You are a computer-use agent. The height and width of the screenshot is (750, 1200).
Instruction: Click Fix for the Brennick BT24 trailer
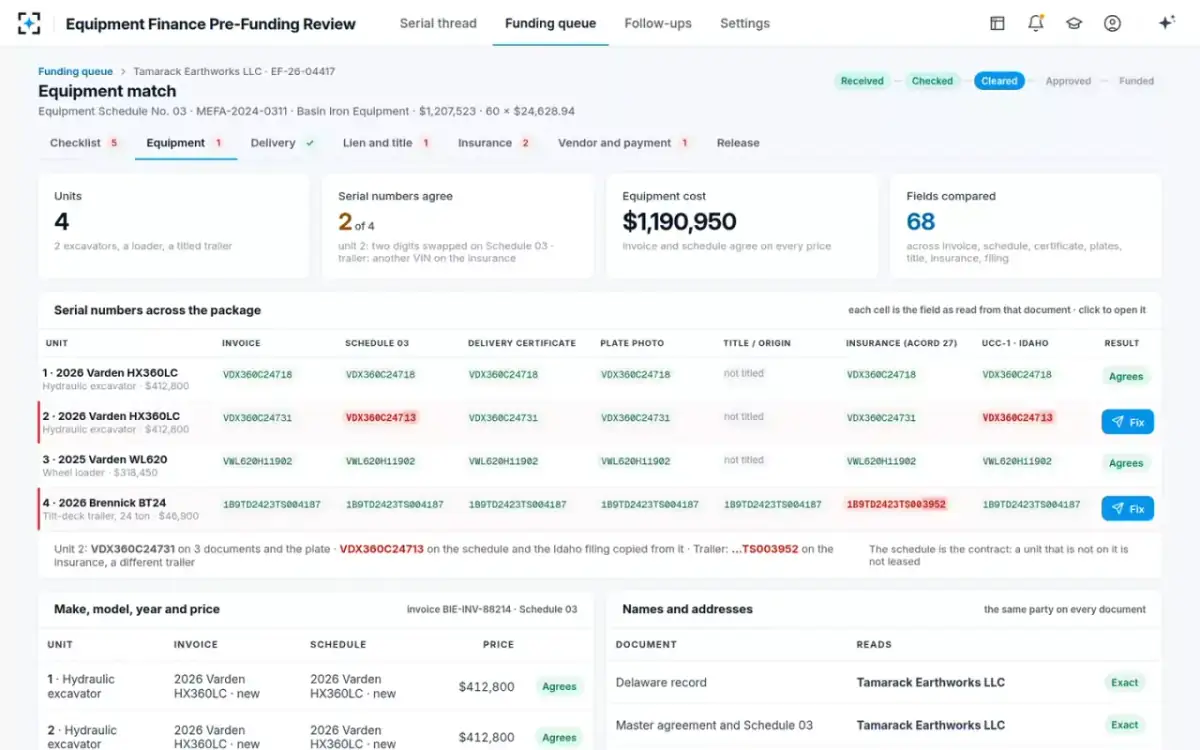click(x=1127, y=509)
